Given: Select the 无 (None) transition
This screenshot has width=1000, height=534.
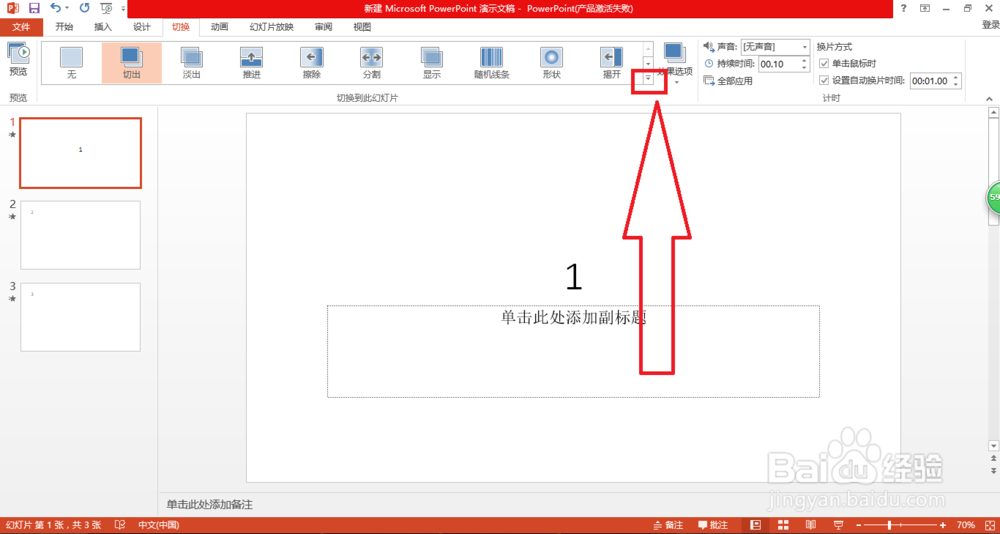Looking at the screenshot, I should click(x=71, y=63).
